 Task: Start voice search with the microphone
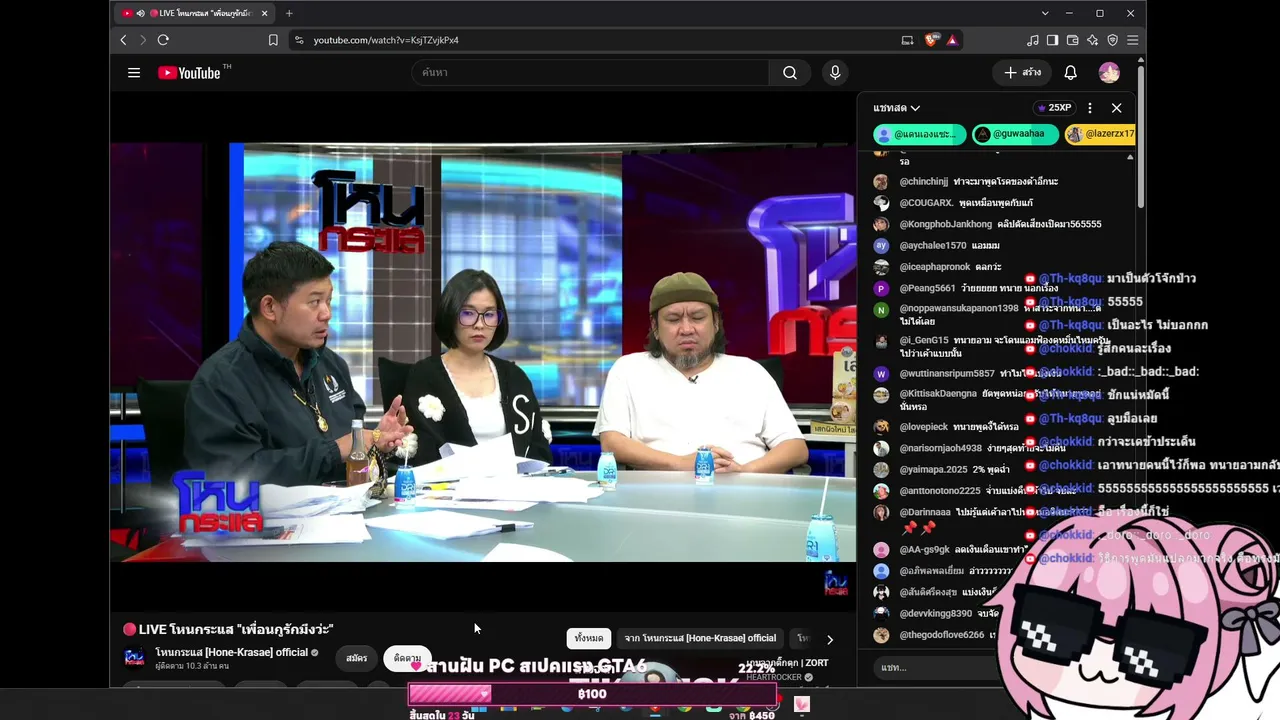(835, 72)
